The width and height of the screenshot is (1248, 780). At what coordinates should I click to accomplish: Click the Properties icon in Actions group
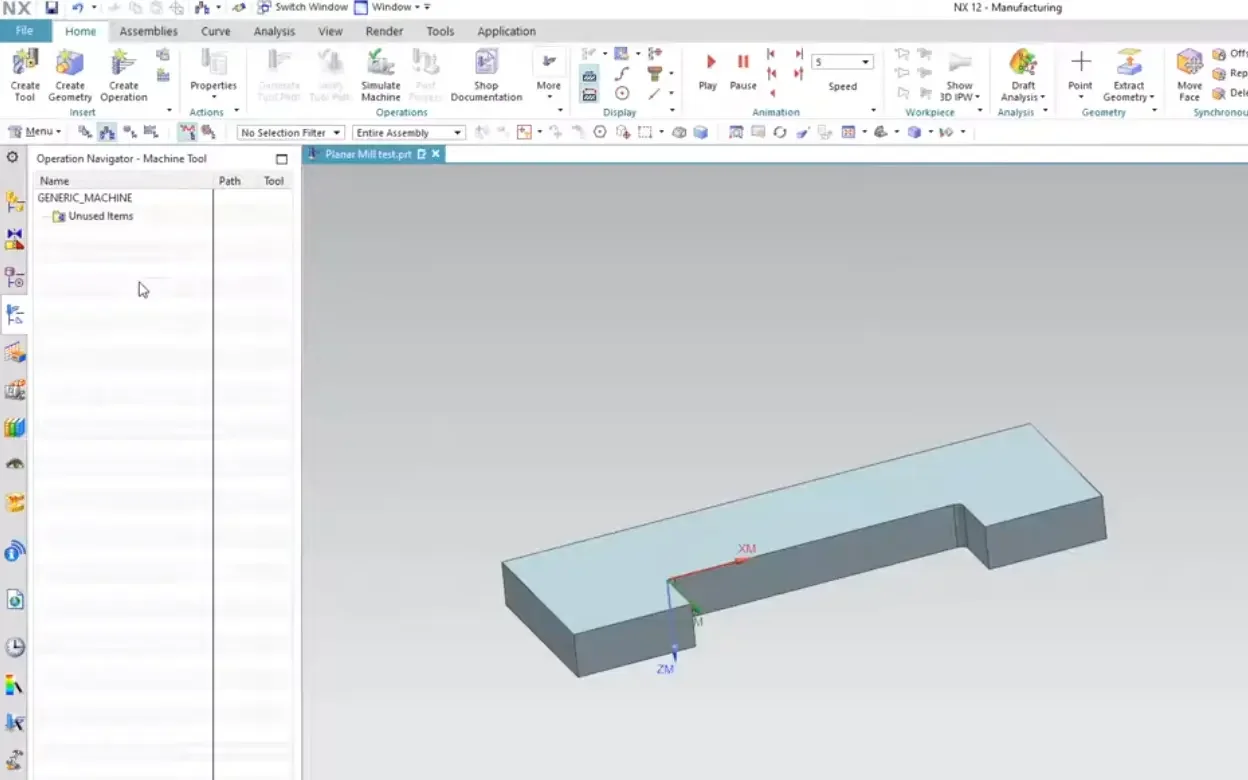(214, 63)
